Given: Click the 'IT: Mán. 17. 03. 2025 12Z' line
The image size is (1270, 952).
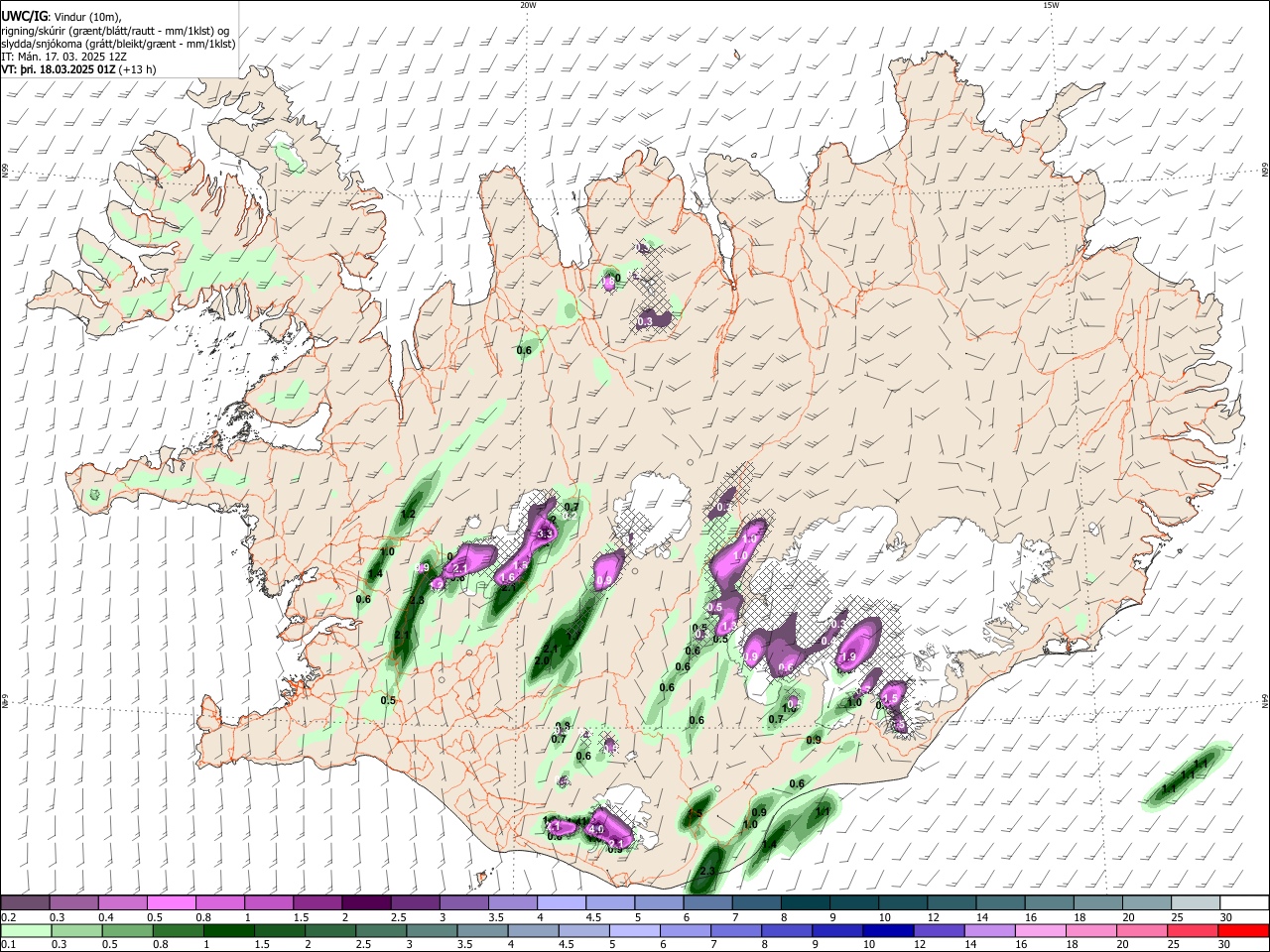Looking at the screenshot, I should click(x=63, y=58).
